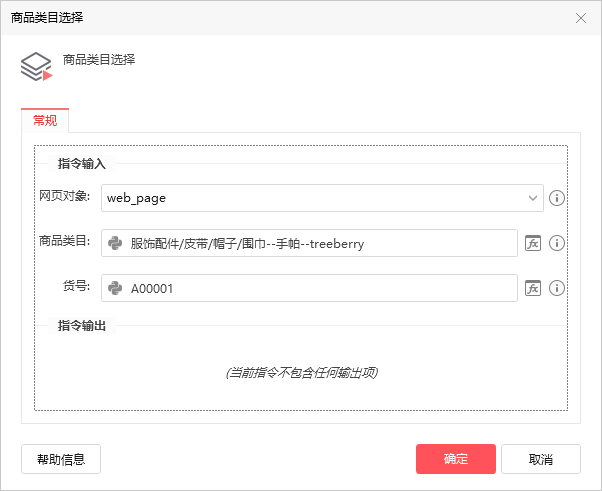Image resolution: width=602 pixels, height=491 pixels.
Task: Expand the 网页对象 dropdown arrow
Action: pyautogui.click(x=533, y=198)
